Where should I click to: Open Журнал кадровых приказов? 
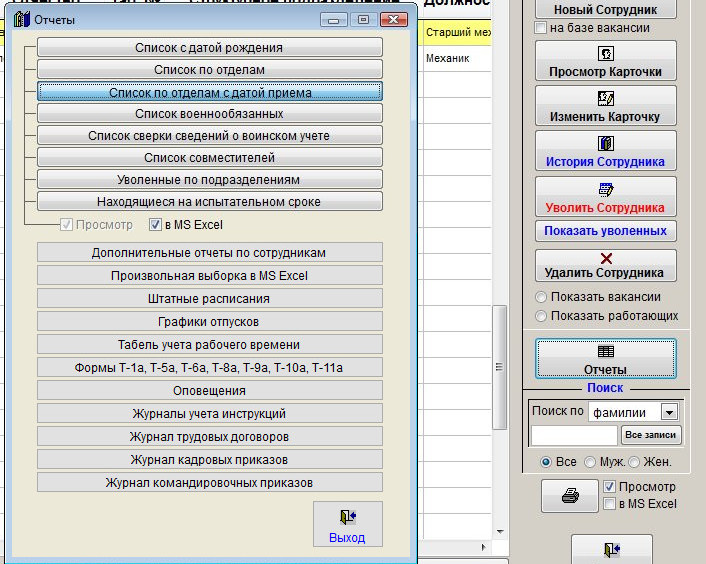pos(210,459)
